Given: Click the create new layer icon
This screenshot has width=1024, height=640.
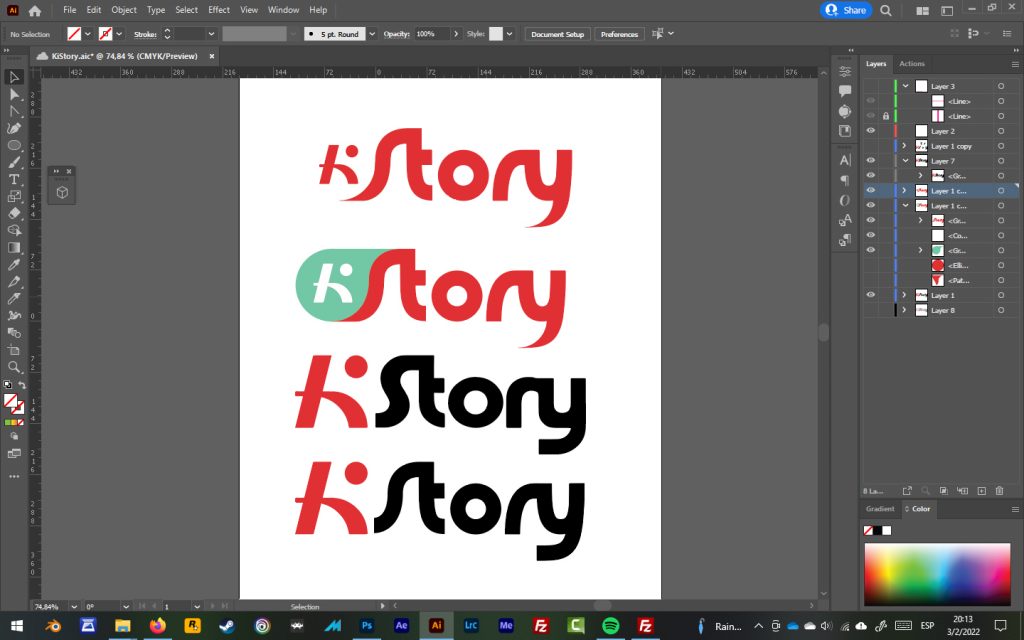Looking at the screenshot, I should [x=981, y=491].
